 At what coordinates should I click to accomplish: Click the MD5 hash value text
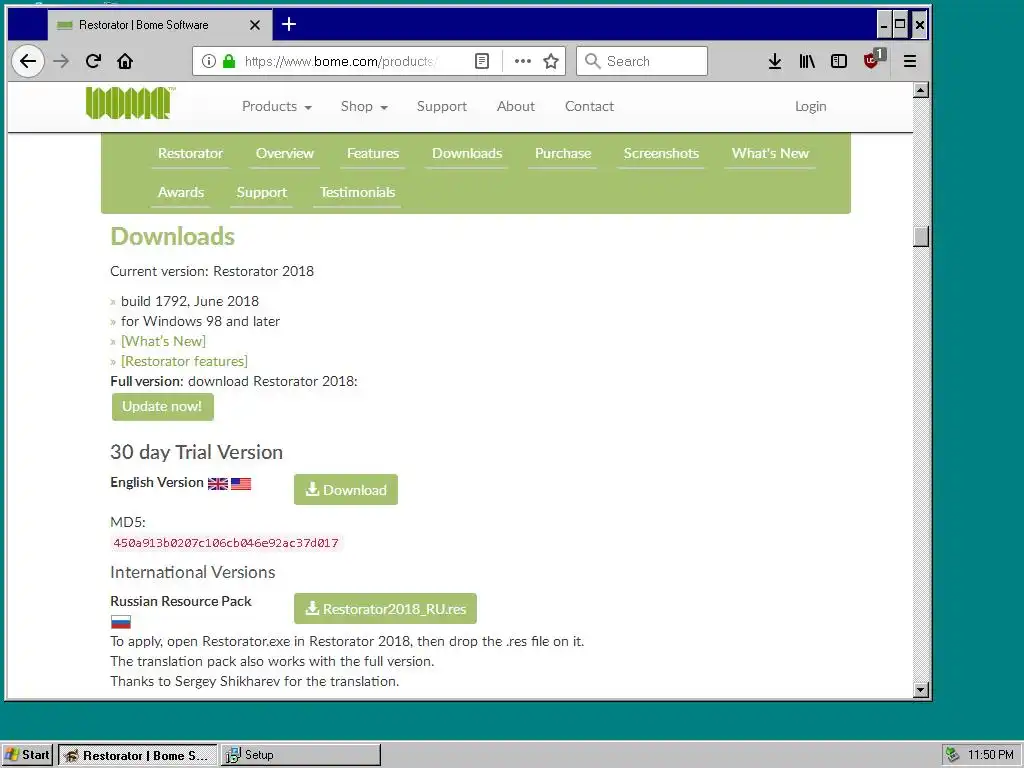[x=226, y=543]
